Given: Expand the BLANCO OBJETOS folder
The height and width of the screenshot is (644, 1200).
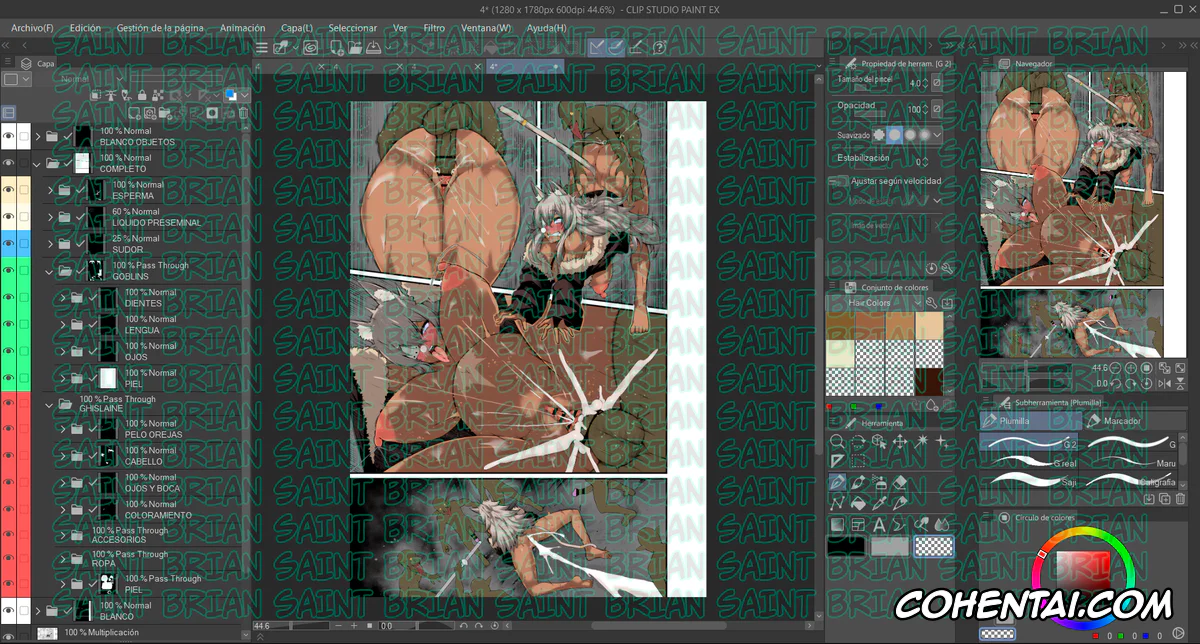Looking at the screenshot, I should [x=38, y=136].
